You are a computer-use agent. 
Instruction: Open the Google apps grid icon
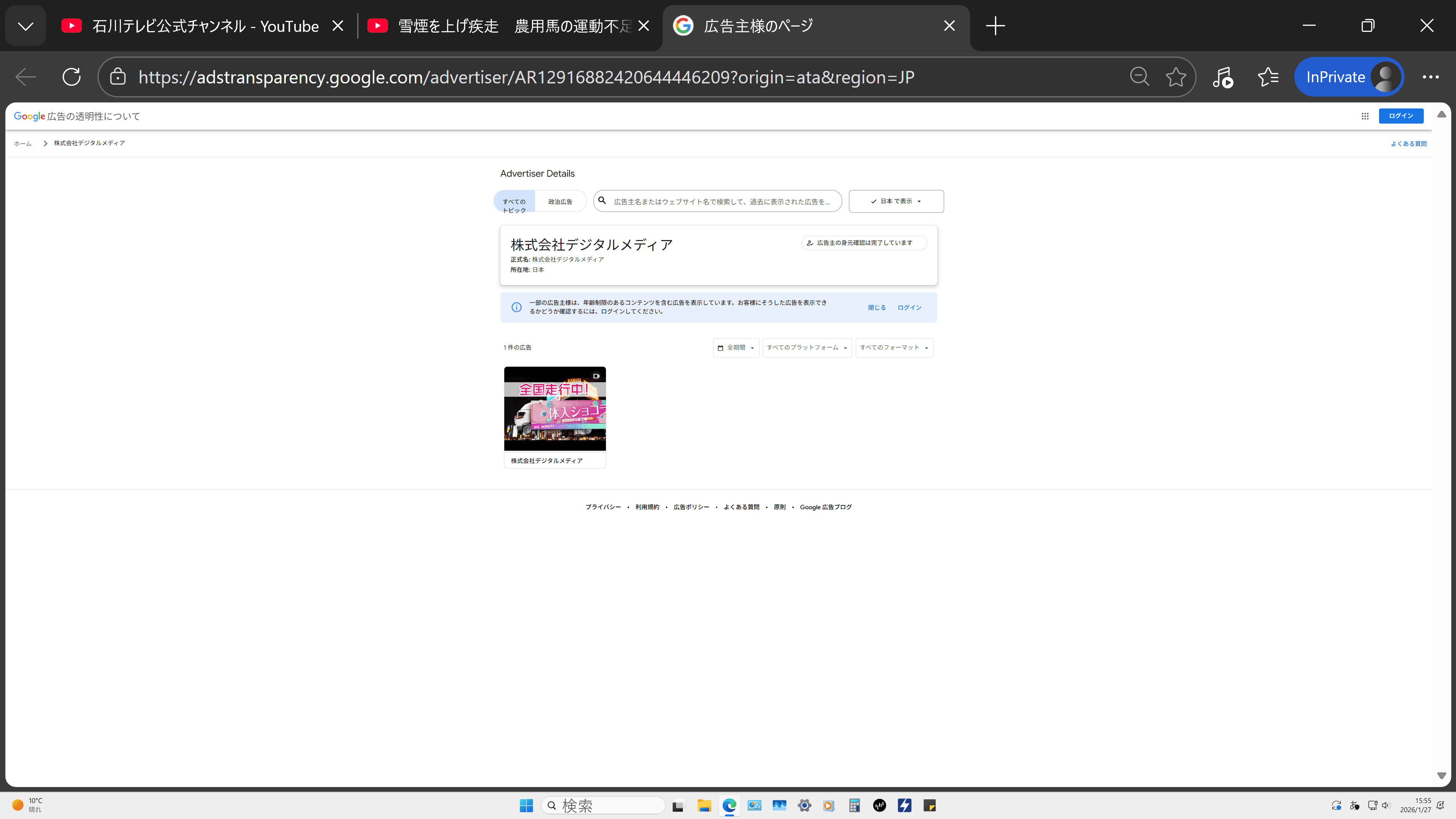click(x=1365, y=116)
